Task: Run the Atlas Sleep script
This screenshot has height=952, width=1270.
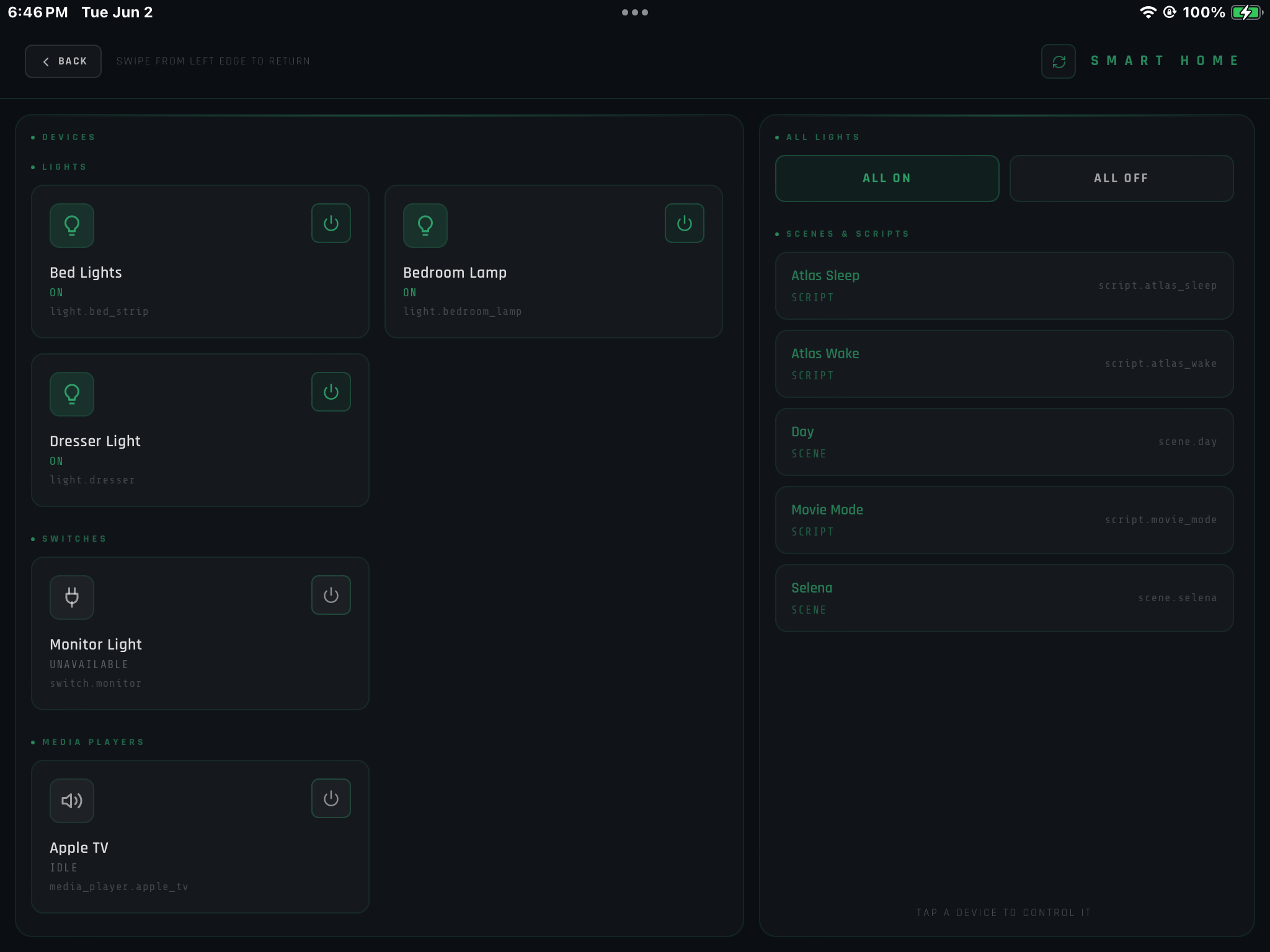Action: tap(1004, 286)
